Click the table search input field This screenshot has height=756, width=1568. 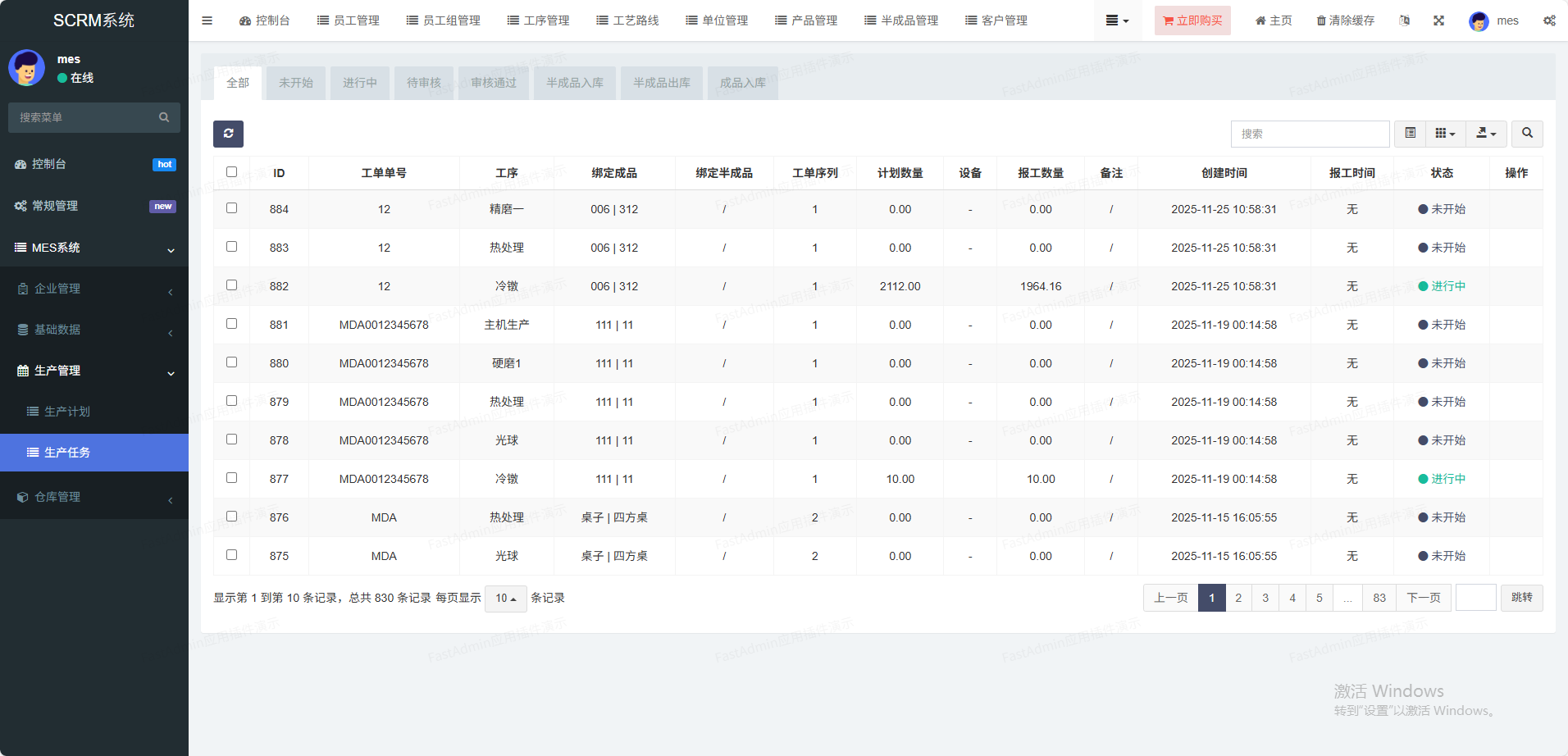[x=1309, y=134]
